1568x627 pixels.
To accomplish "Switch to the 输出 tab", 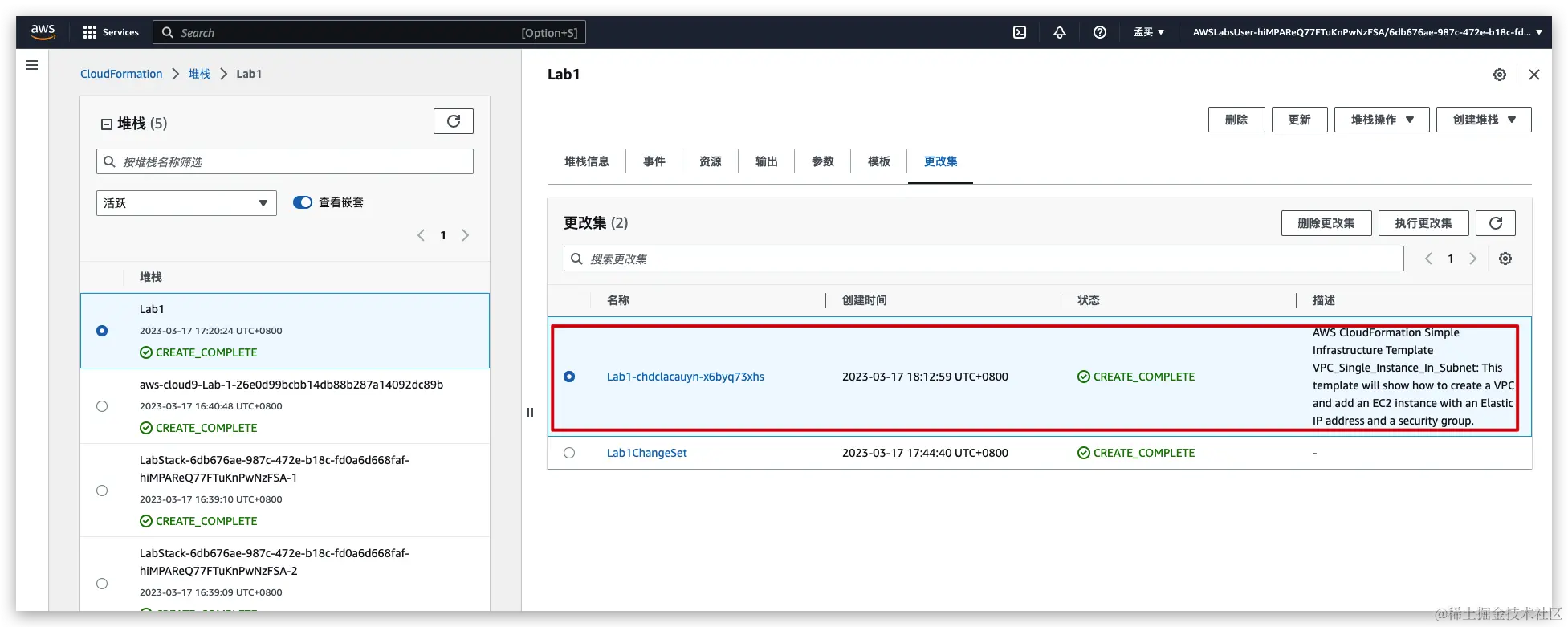I will coord(767,161).
